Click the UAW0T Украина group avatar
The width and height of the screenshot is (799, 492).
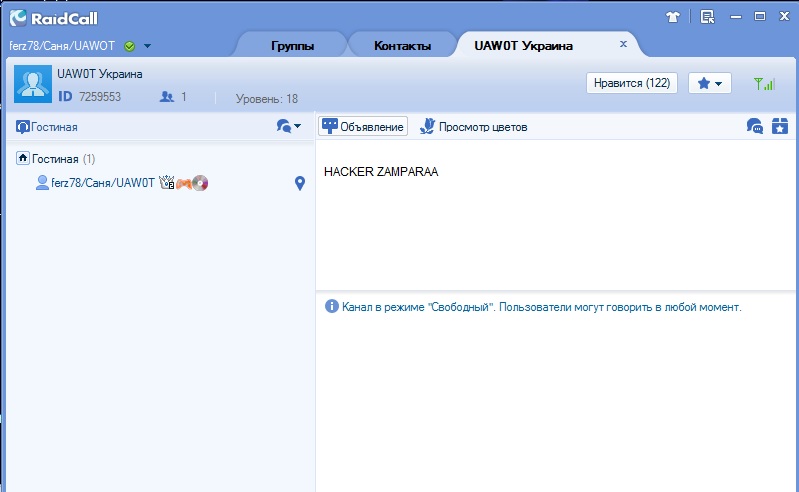pyautogui.click(x=33, y=84)
